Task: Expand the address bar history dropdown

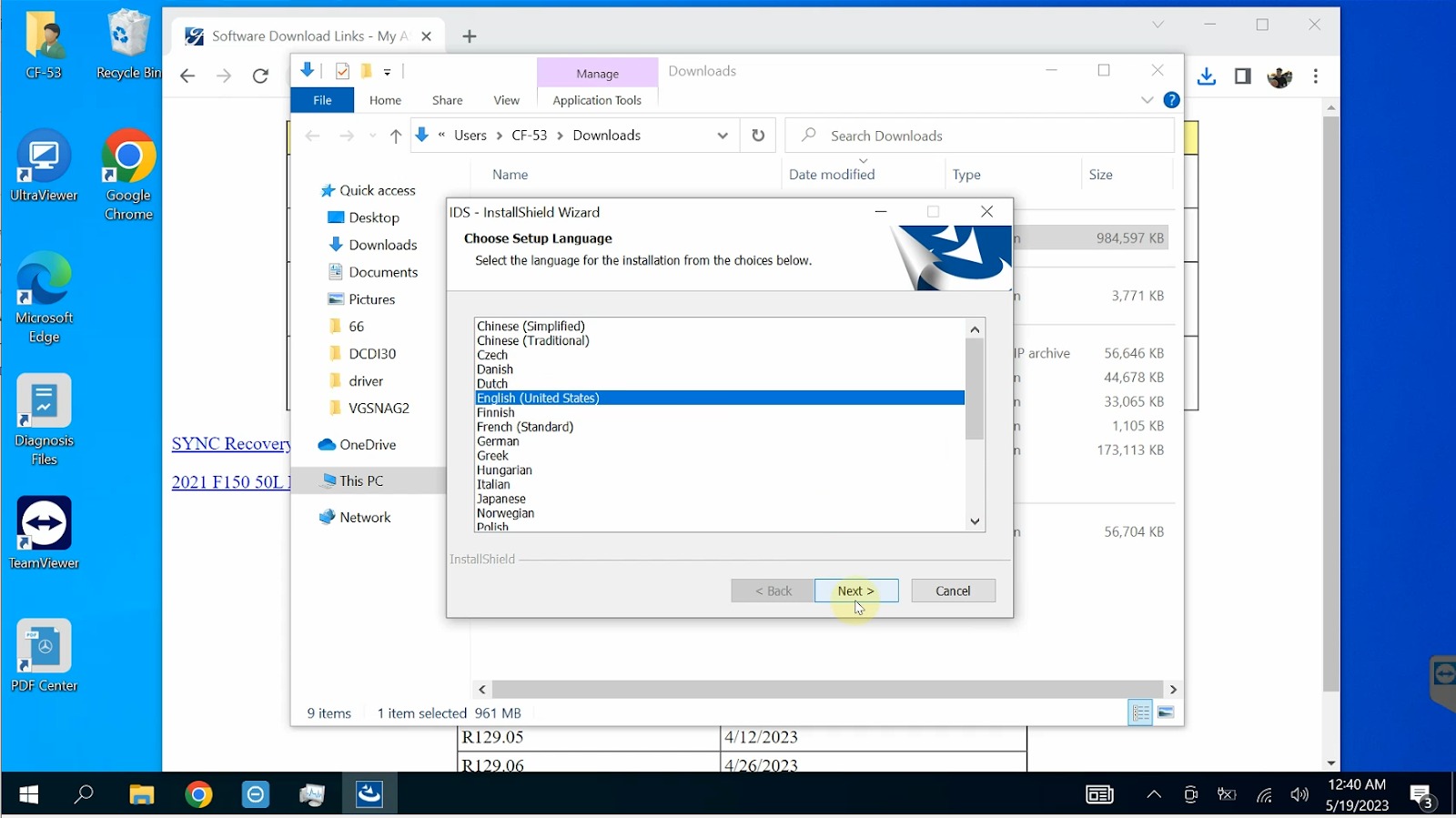Action: 723,136
